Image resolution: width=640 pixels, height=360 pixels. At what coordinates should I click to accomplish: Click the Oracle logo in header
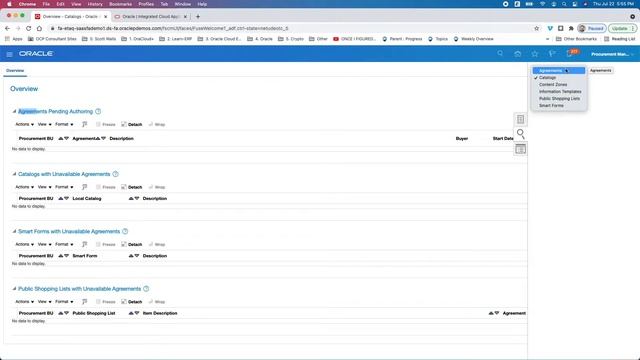tap(36, 53)
